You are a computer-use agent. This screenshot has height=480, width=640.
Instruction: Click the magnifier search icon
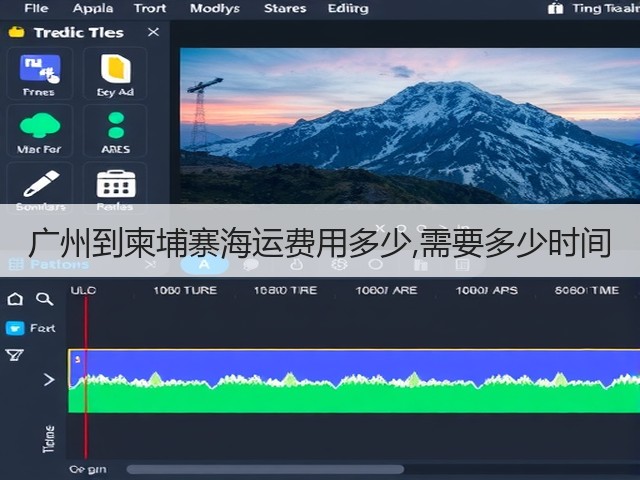click(x=44, y=299)
